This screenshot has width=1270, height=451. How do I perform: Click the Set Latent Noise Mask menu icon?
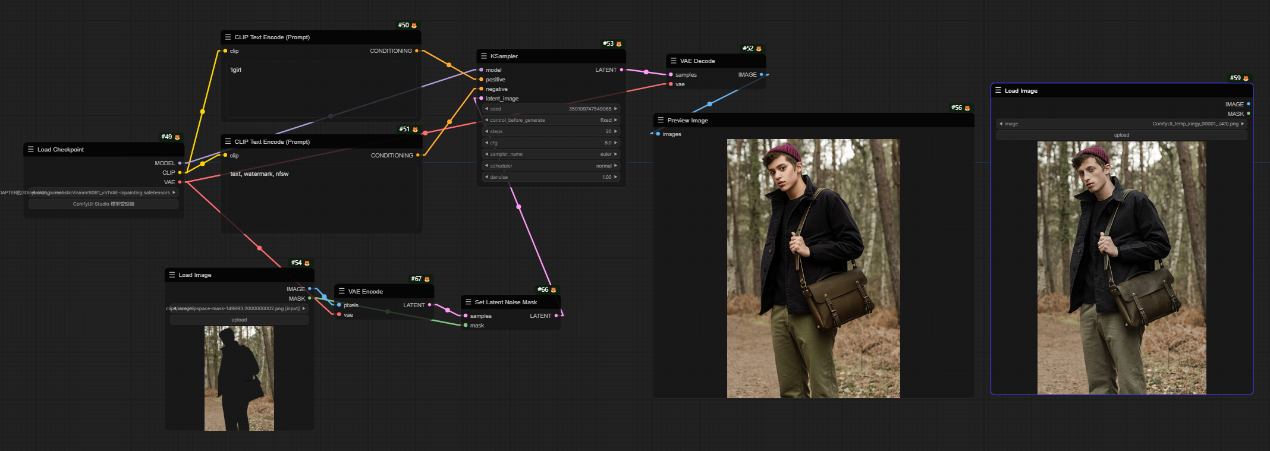(468, 302)
